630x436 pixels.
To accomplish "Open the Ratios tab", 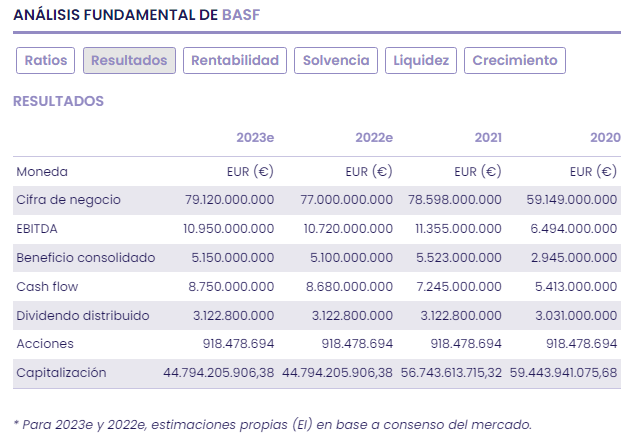I will pos(46,61).
